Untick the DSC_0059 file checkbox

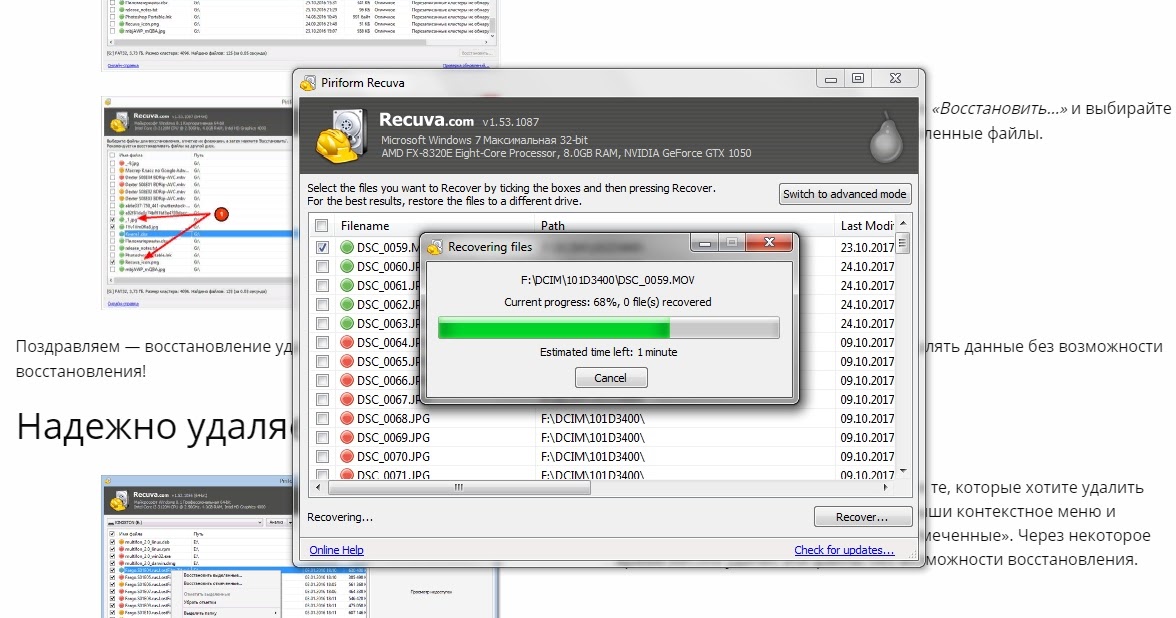322,248
